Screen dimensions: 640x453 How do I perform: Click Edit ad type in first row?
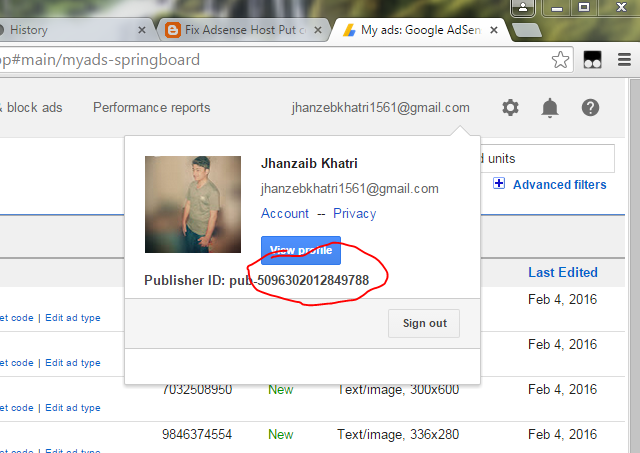pyautogui.click(x=73, y=318)
